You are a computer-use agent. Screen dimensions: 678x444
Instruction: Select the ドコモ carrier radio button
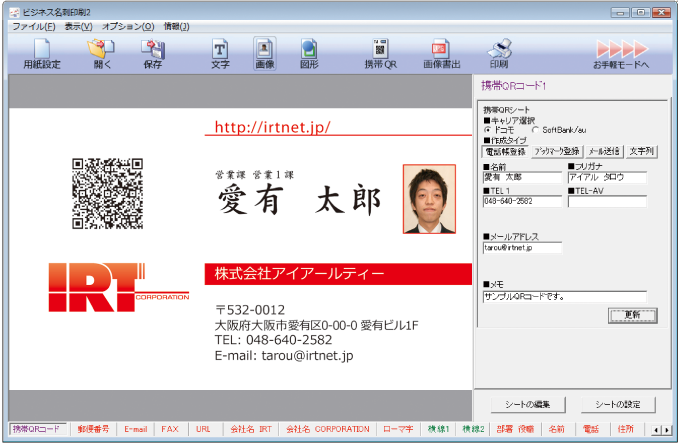pos(487,130)
